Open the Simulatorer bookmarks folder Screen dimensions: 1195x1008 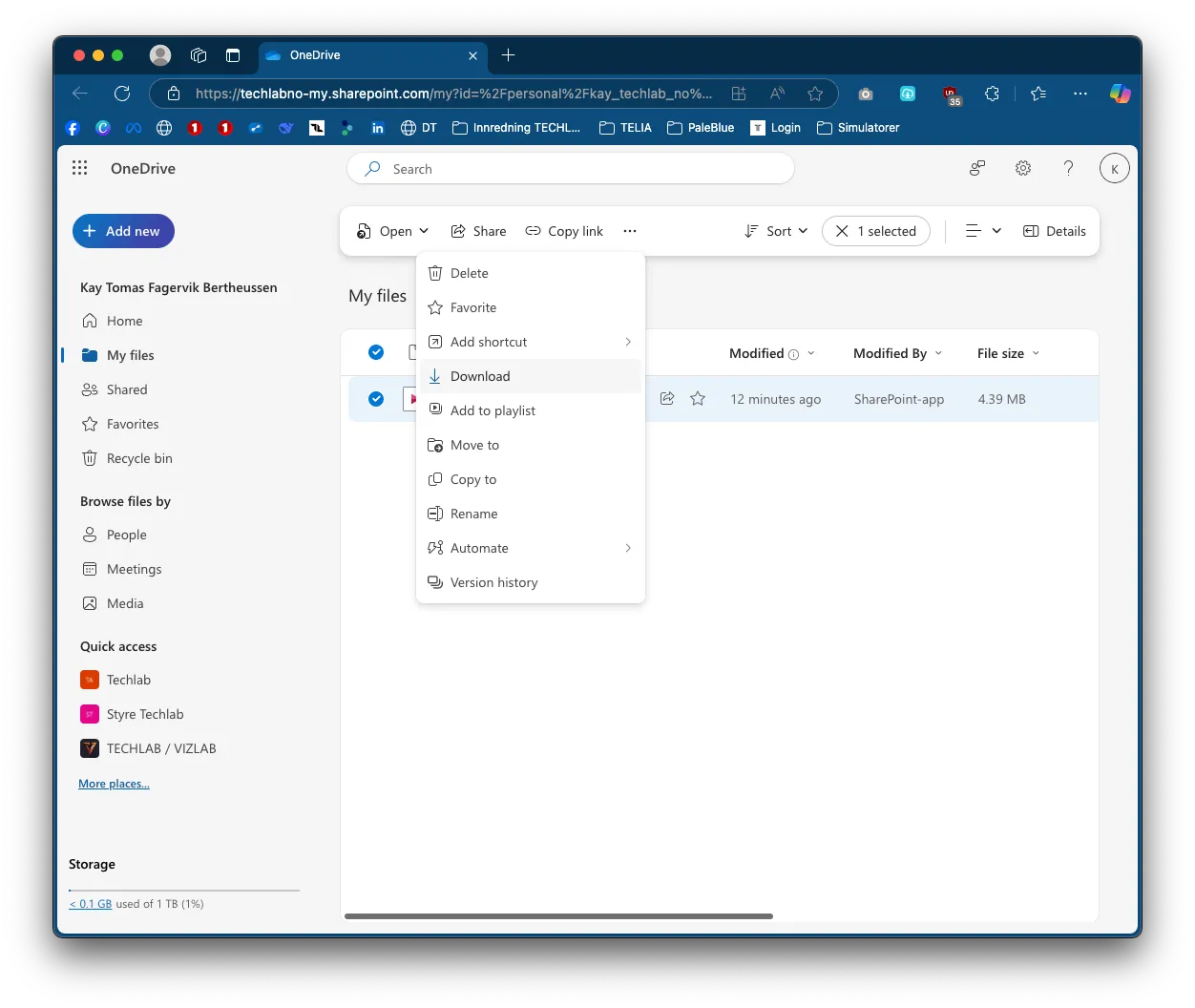pyautogui.click(x=858, y=128)
